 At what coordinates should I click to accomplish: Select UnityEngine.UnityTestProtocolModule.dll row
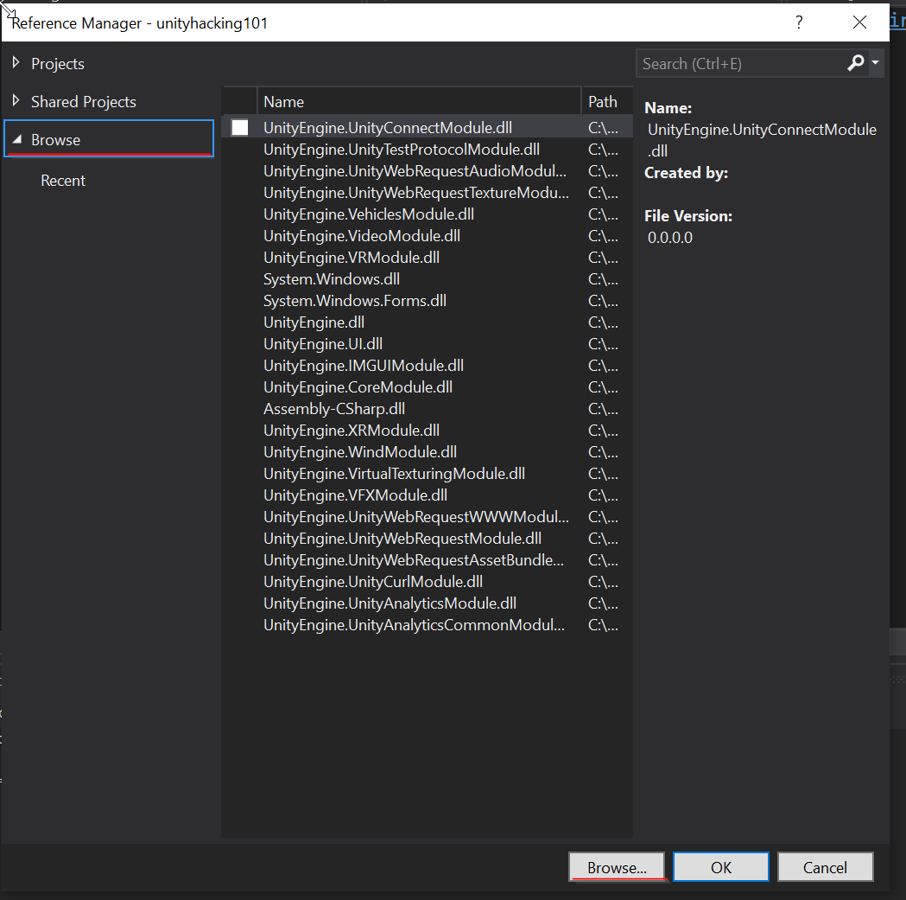point(427,150)
